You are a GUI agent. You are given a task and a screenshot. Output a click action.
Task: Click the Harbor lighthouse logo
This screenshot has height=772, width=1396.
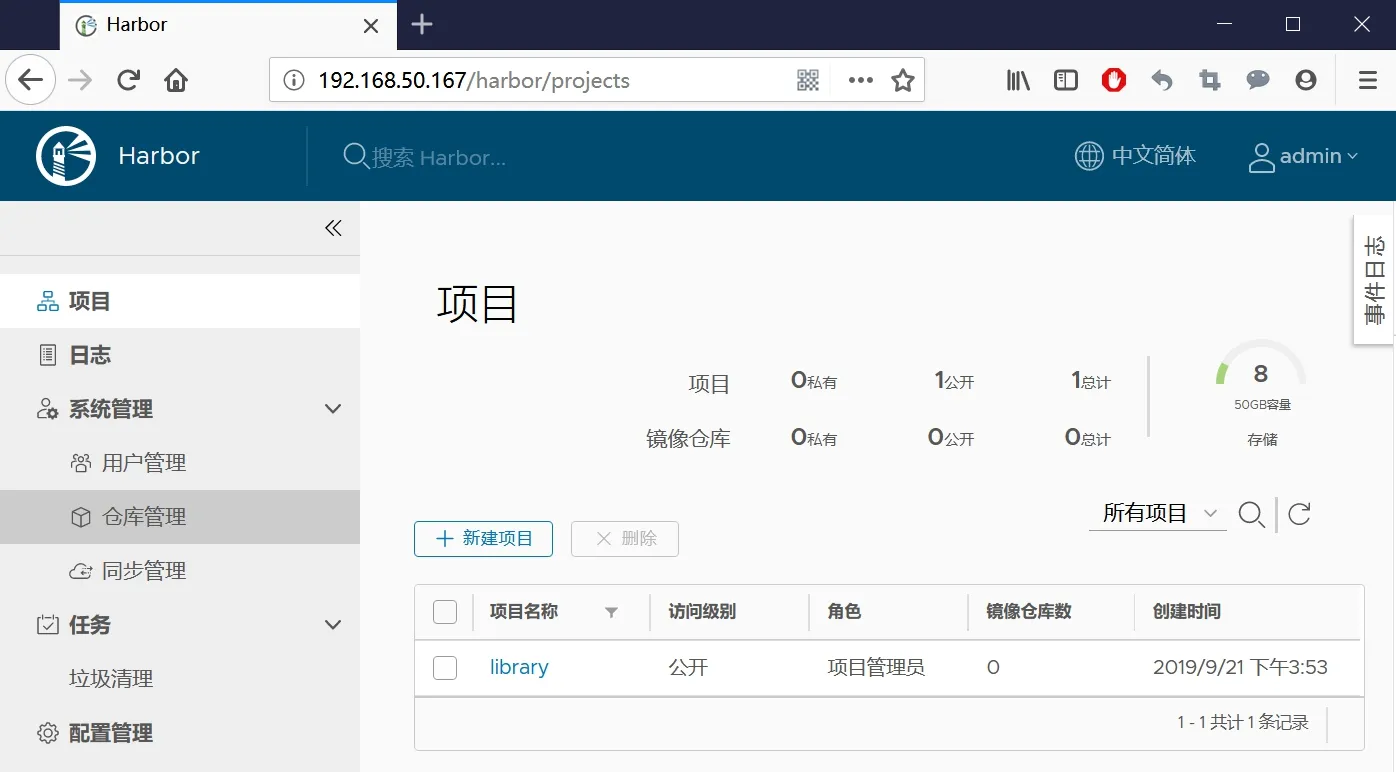click(x=65, y=156)
